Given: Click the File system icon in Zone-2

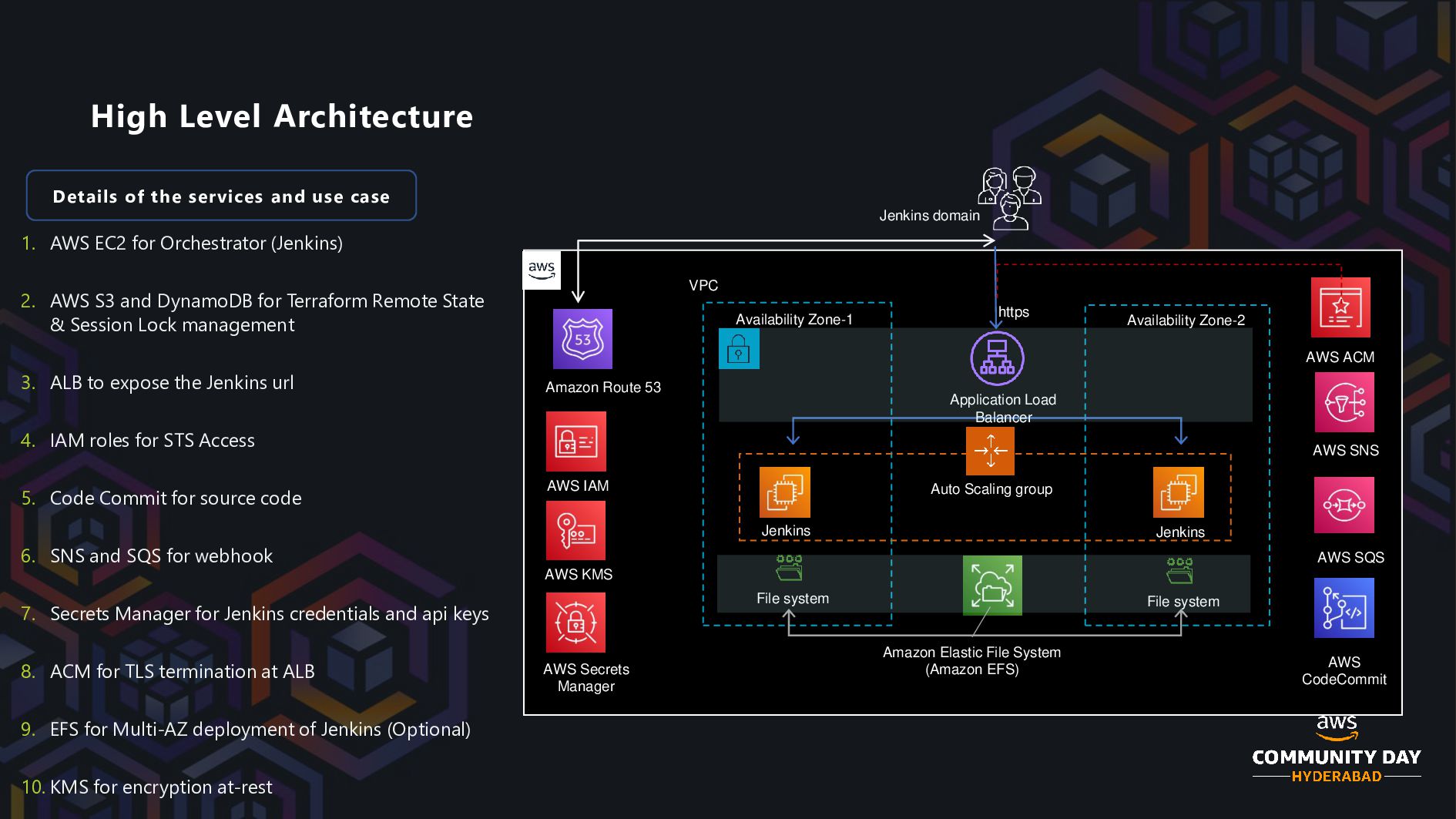Looking at the screenshot, I should coord(1179,571).
